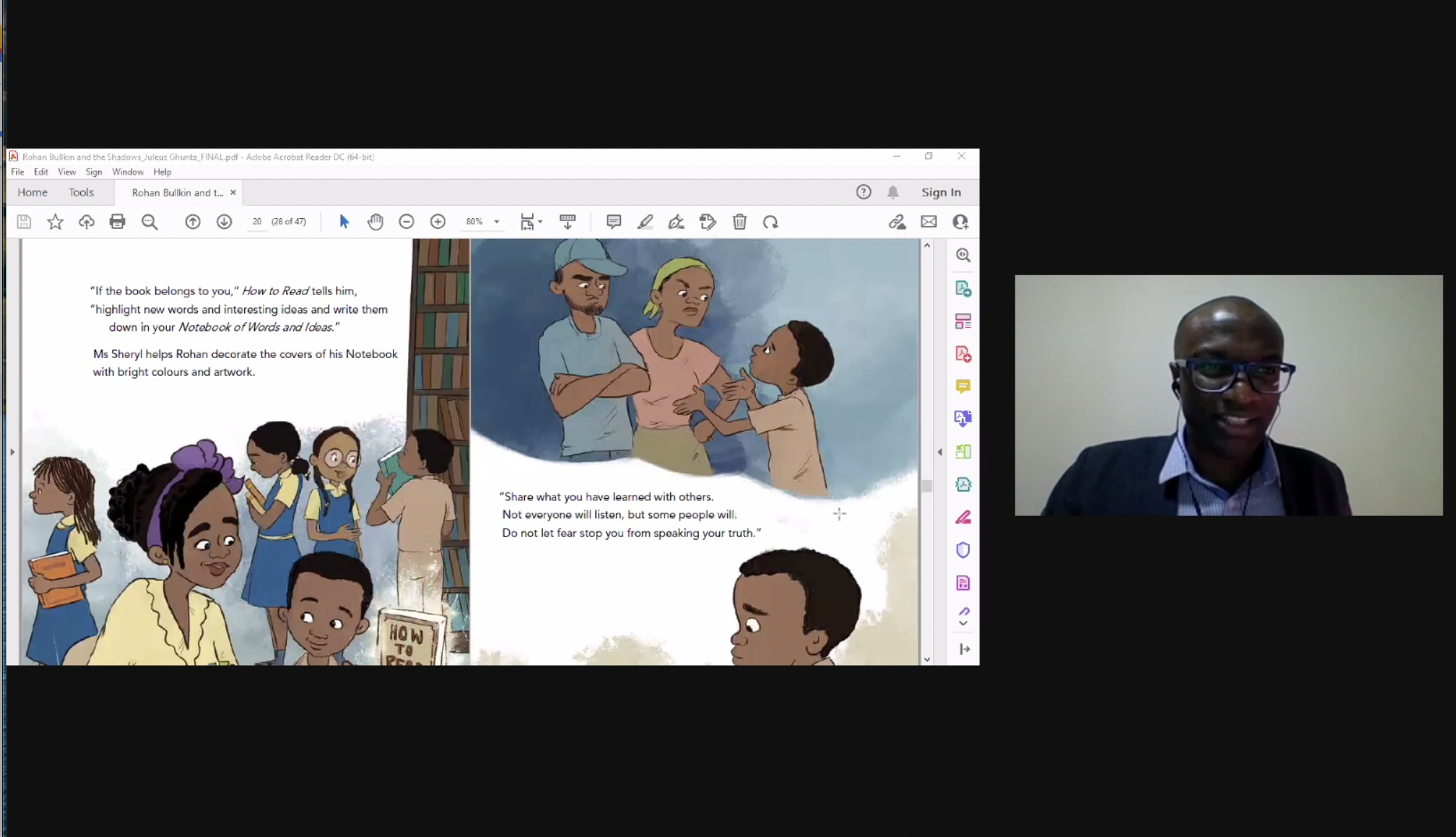
Task: Close the Rohan Bulkin document tab
Action: 233,192
